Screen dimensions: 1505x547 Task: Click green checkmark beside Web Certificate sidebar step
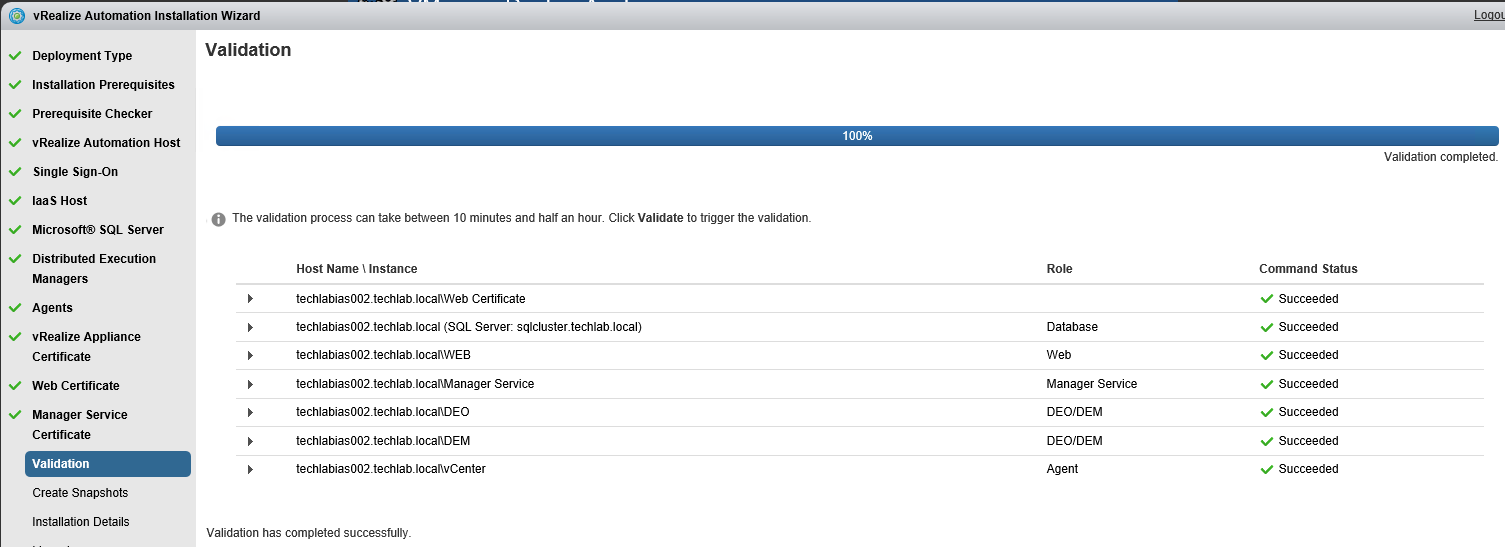15,386
